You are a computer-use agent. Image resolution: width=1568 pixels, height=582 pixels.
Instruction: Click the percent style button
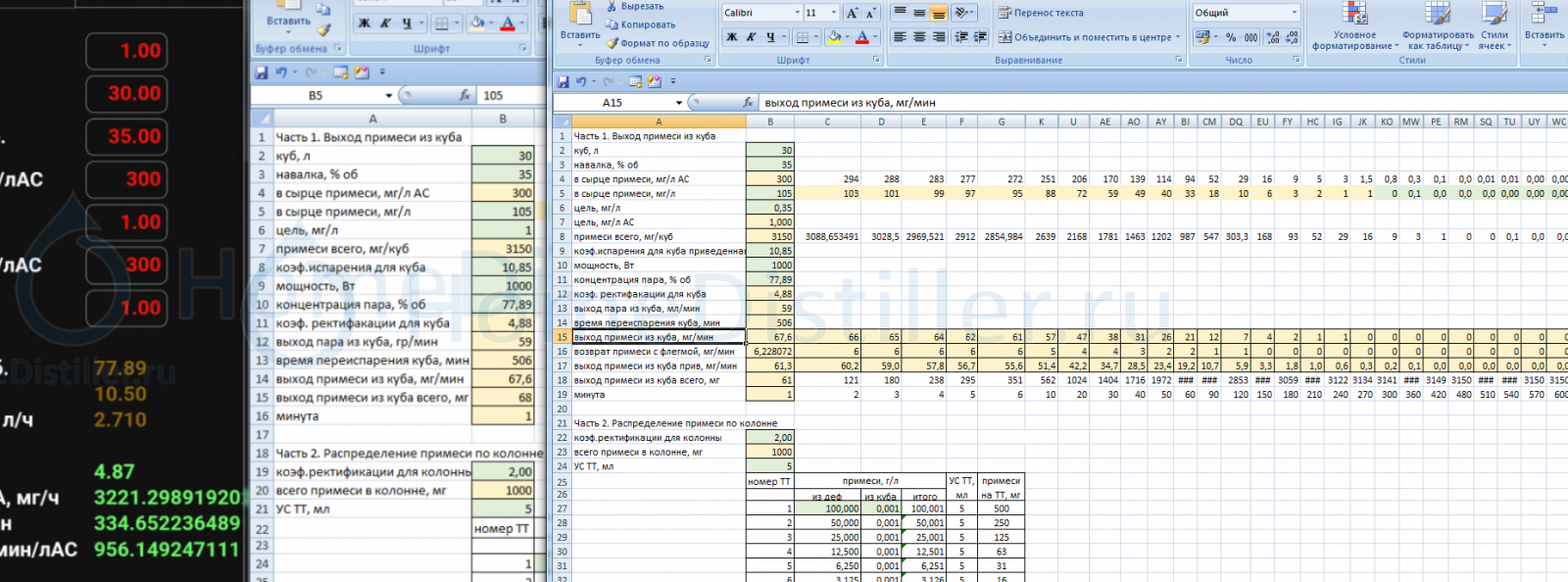tap(1231, 37)
